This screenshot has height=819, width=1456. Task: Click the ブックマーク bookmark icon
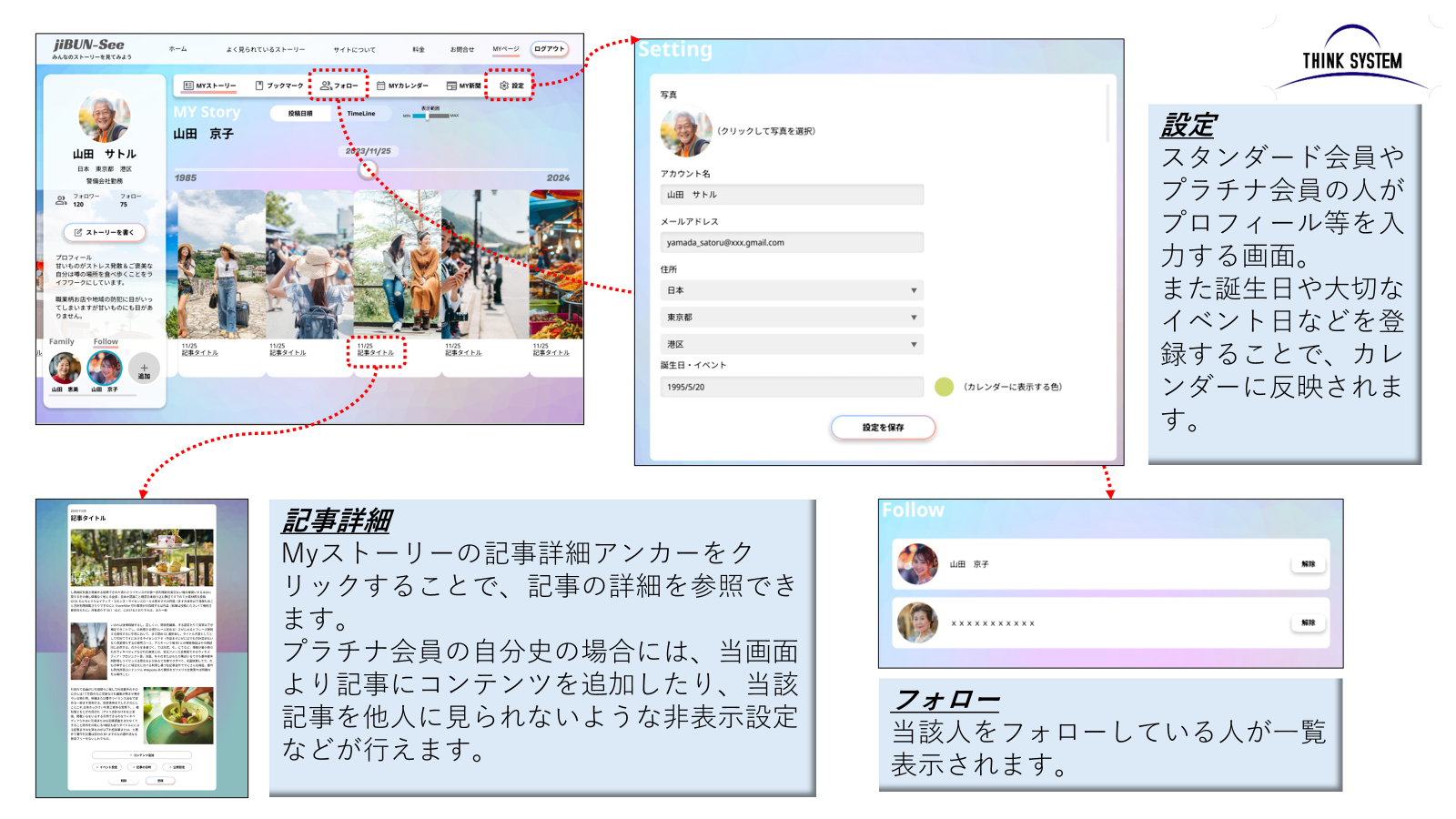coord(259,86)
